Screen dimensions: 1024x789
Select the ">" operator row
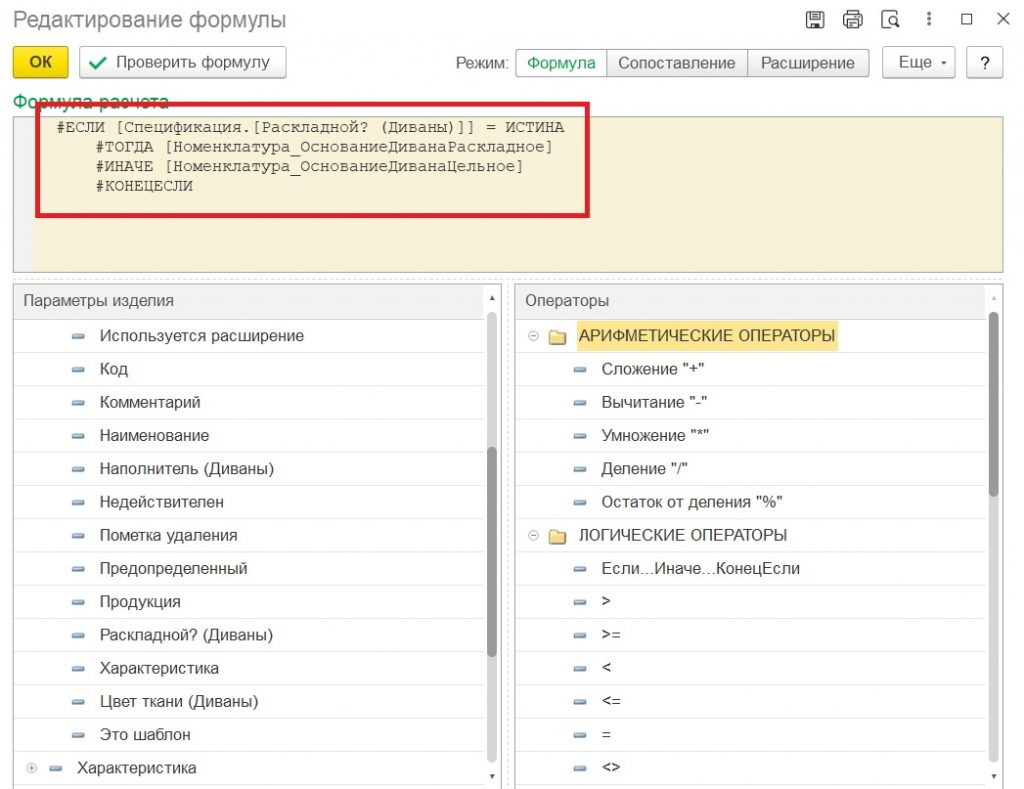[750, 602]
